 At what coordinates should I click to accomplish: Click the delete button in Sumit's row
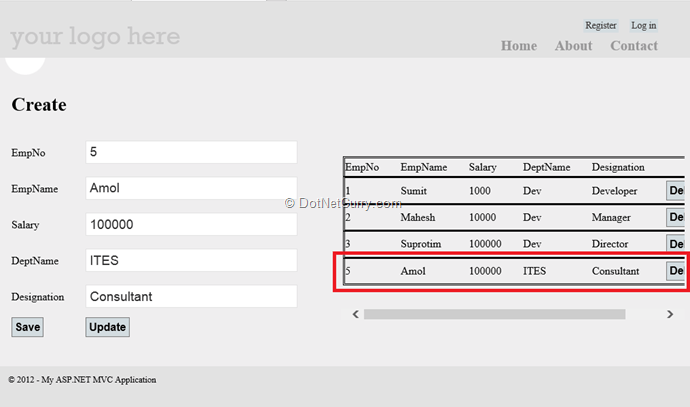(x=675, y=191)
